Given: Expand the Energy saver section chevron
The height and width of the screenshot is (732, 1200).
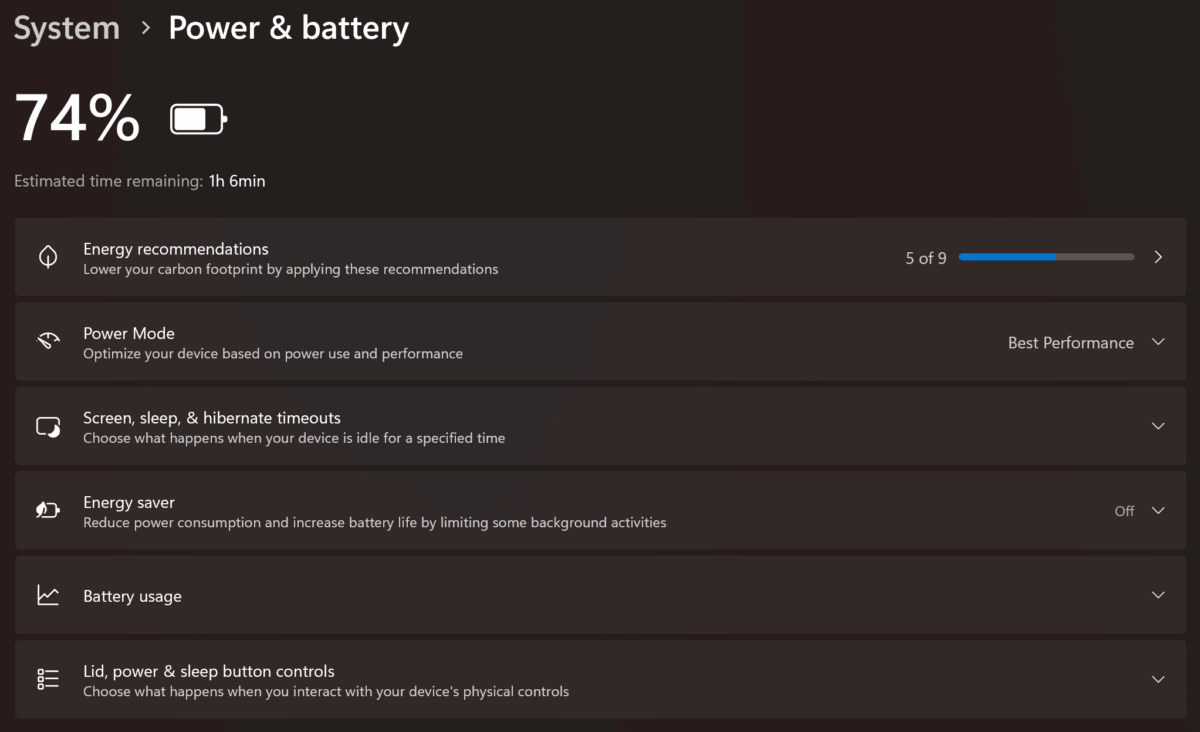Looking at the screenshot, I should [1158, 511].
